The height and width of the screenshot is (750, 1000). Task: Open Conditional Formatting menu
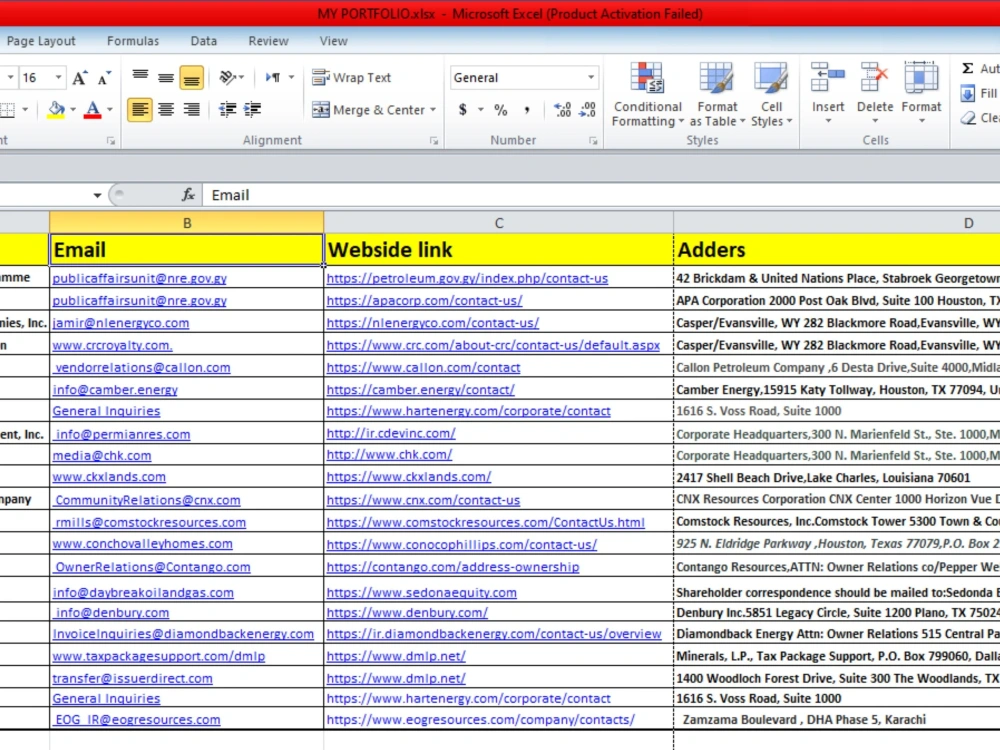(647, 94)
